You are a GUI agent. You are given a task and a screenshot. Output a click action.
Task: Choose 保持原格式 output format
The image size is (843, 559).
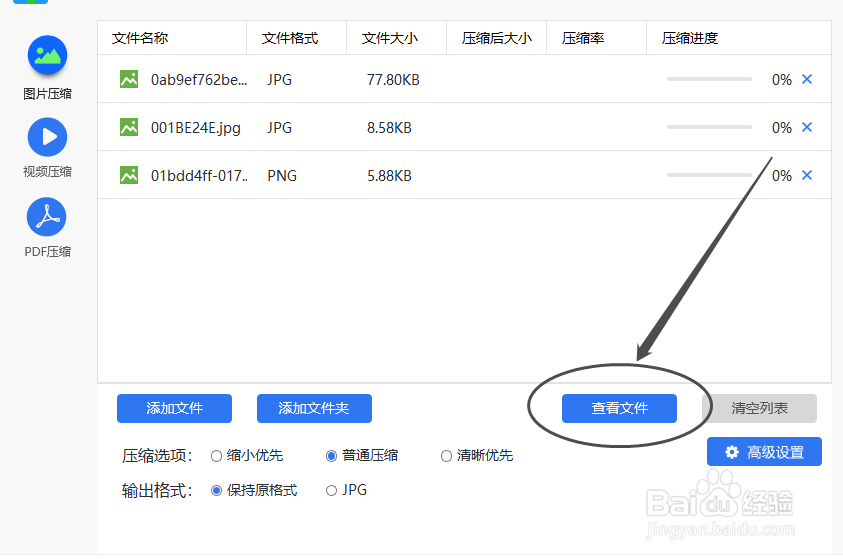click(x=217, y=491)
